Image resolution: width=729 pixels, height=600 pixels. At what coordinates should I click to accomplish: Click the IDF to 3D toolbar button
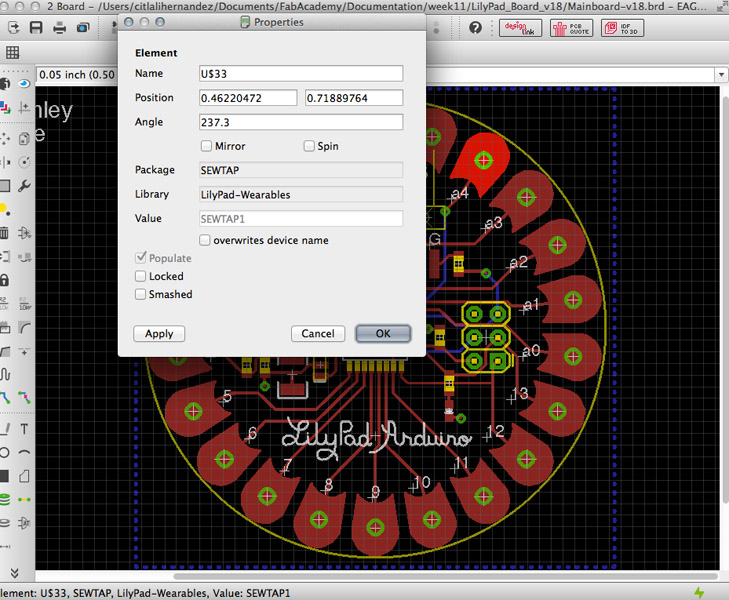(623, 28)
